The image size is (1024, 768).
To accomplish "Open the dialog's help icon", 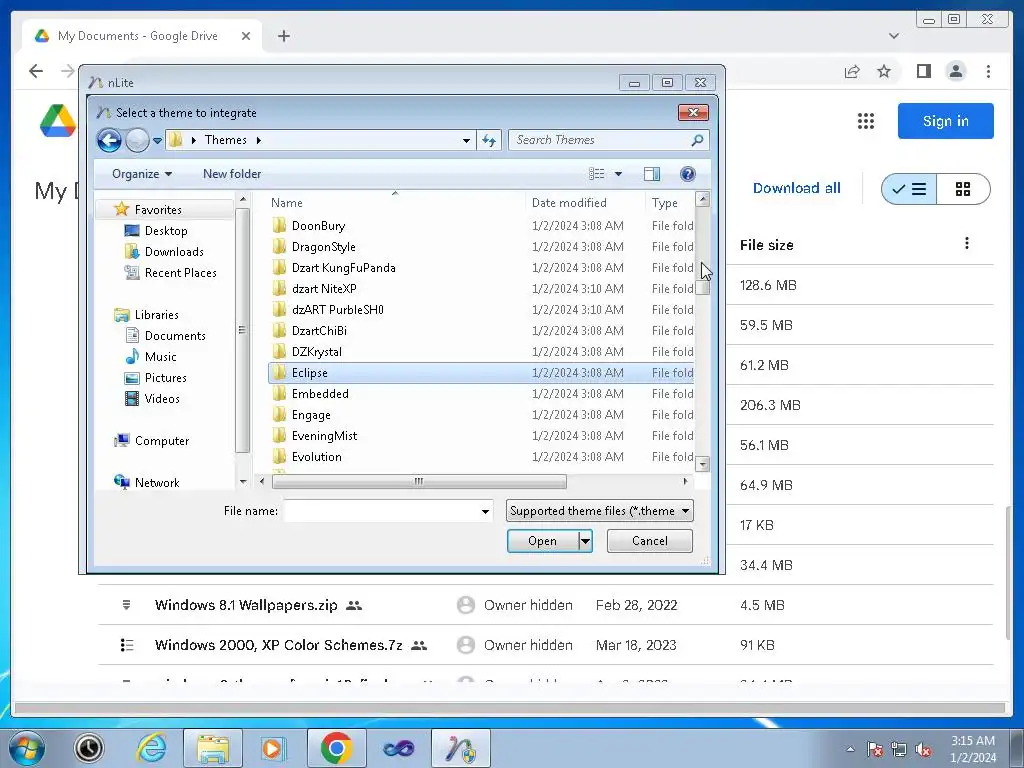I will click(x=688, y=174).
